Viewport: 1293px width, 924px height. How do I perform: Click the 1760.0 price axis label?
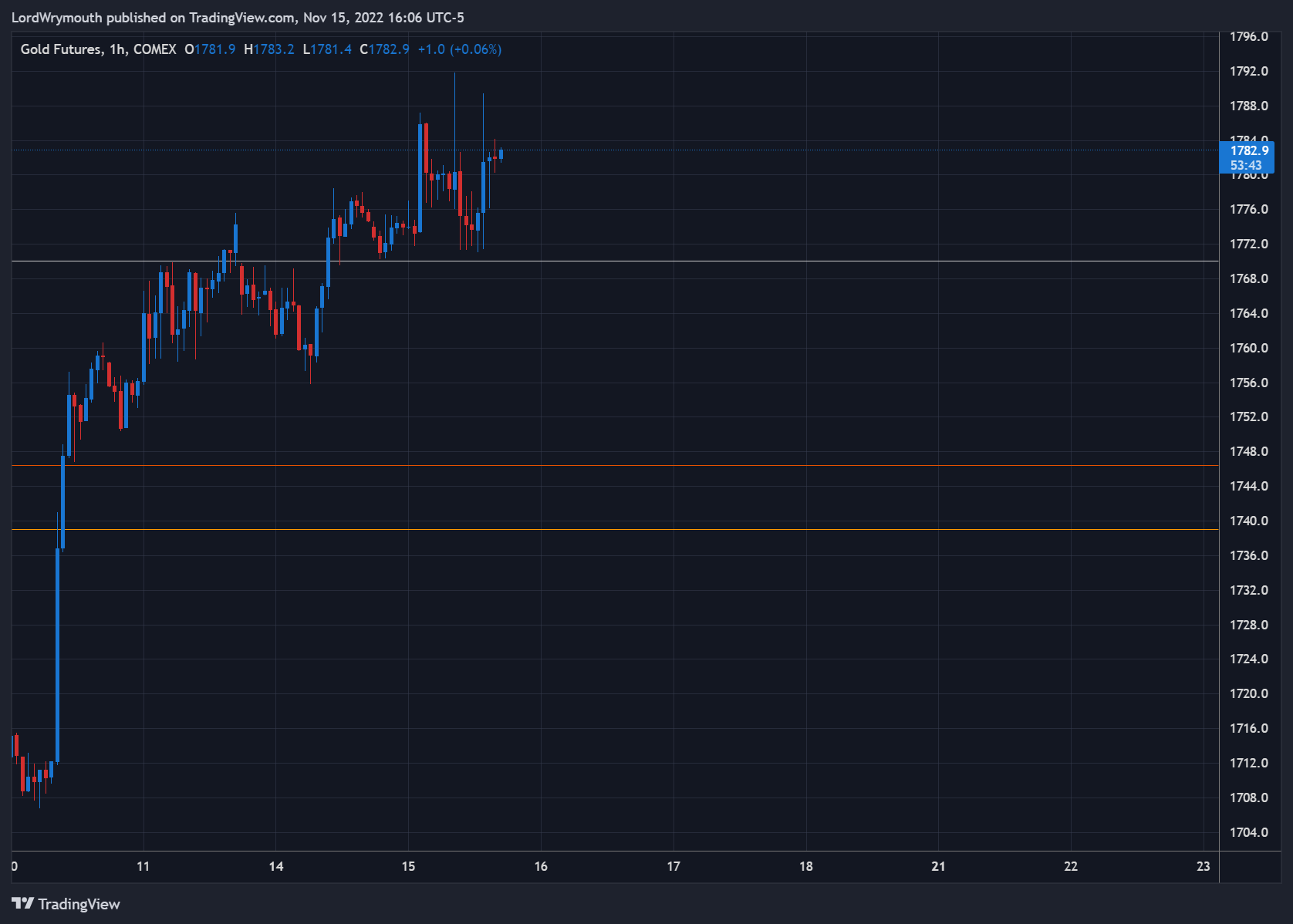point(1248,348)
